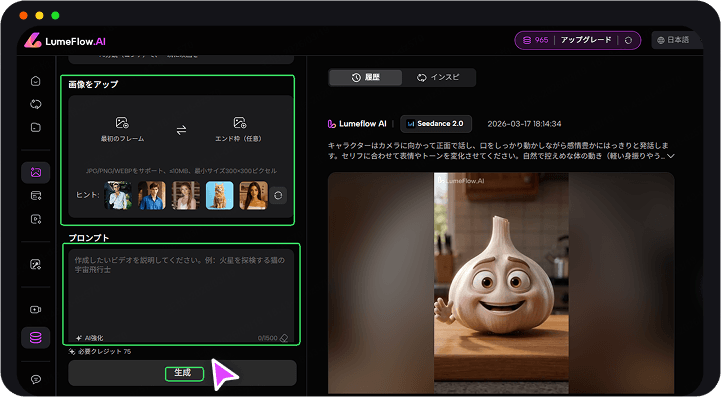The width and height of the screenshot is (721, 404).
Task: Select the man in white shirt hint thumbnail
Action: [x=118, y=195]
